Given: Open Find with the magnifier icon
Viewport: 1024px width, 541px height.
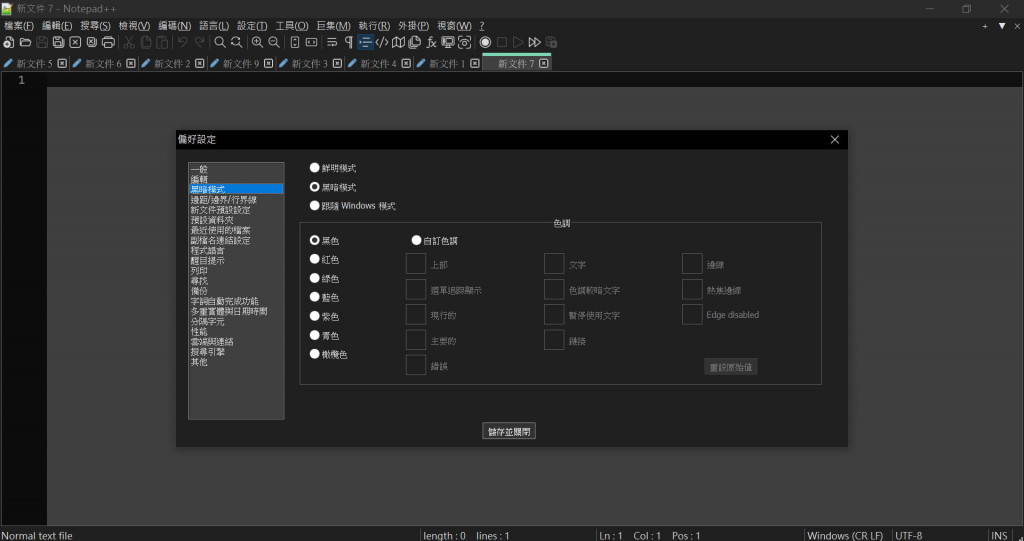Looking at the screenshot, I should coord(220,42).
